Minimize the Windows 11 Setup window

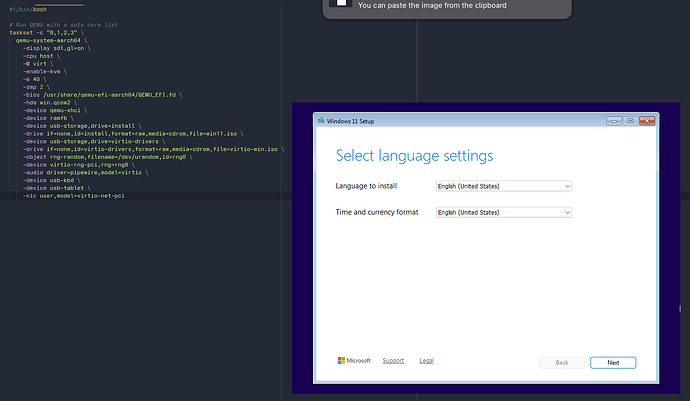614,121
